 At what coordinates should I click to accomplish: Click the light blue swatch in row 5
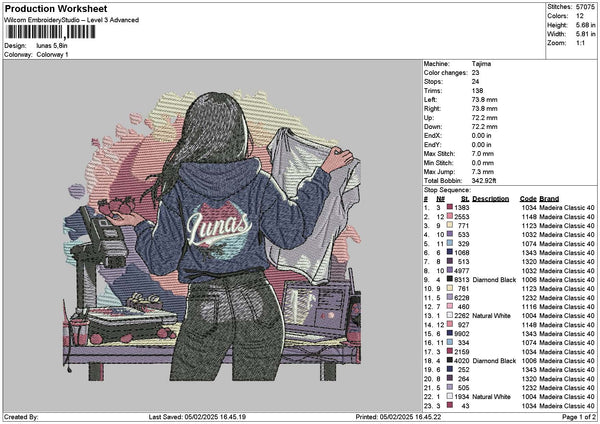(450, 243)
